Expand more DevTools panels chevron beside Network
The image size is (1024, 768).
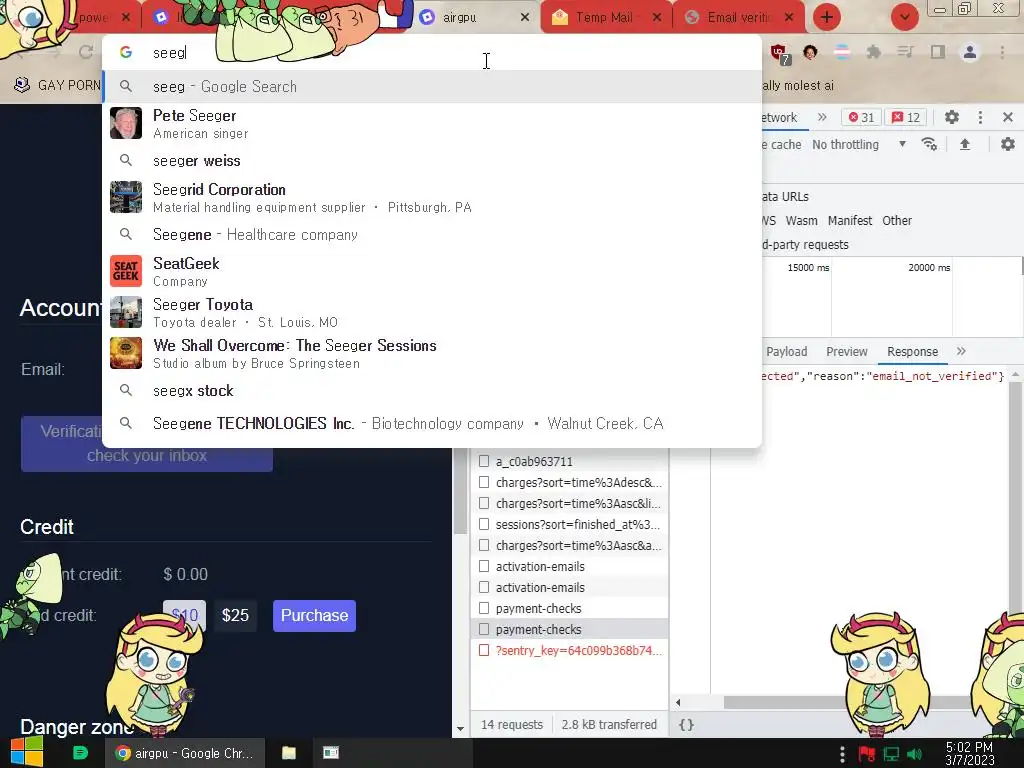coord(822,117)
